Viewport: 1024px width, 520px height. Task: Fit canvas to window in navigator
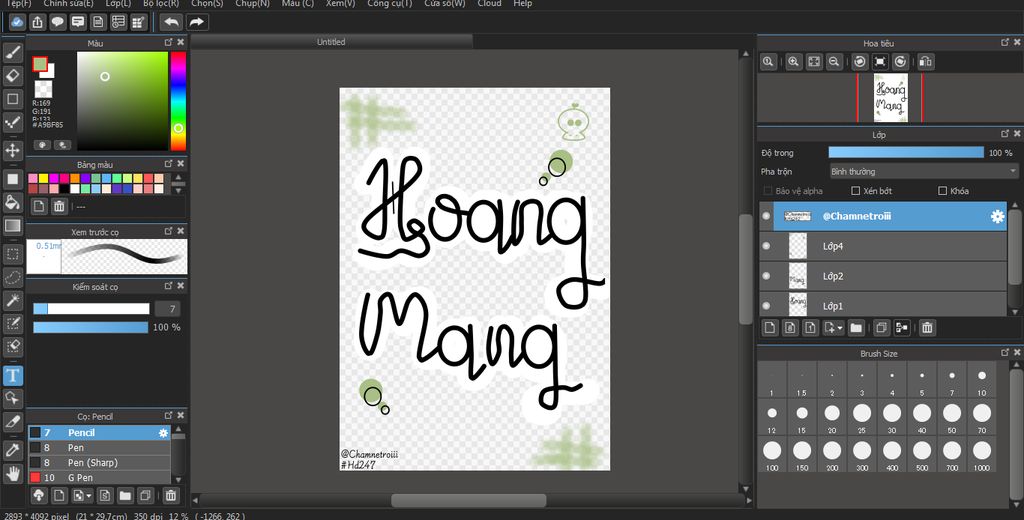(x=814, y=61)
